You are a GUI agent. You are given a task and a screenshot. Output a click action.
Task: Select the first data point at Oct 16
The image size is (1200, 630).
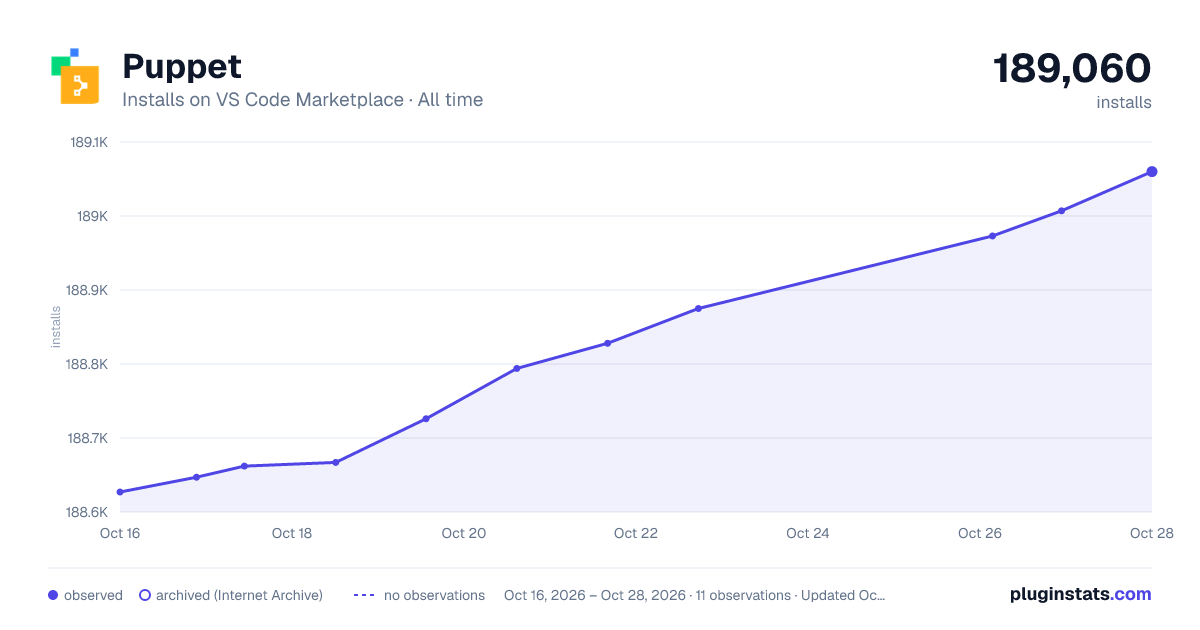(x=120, y=492)
